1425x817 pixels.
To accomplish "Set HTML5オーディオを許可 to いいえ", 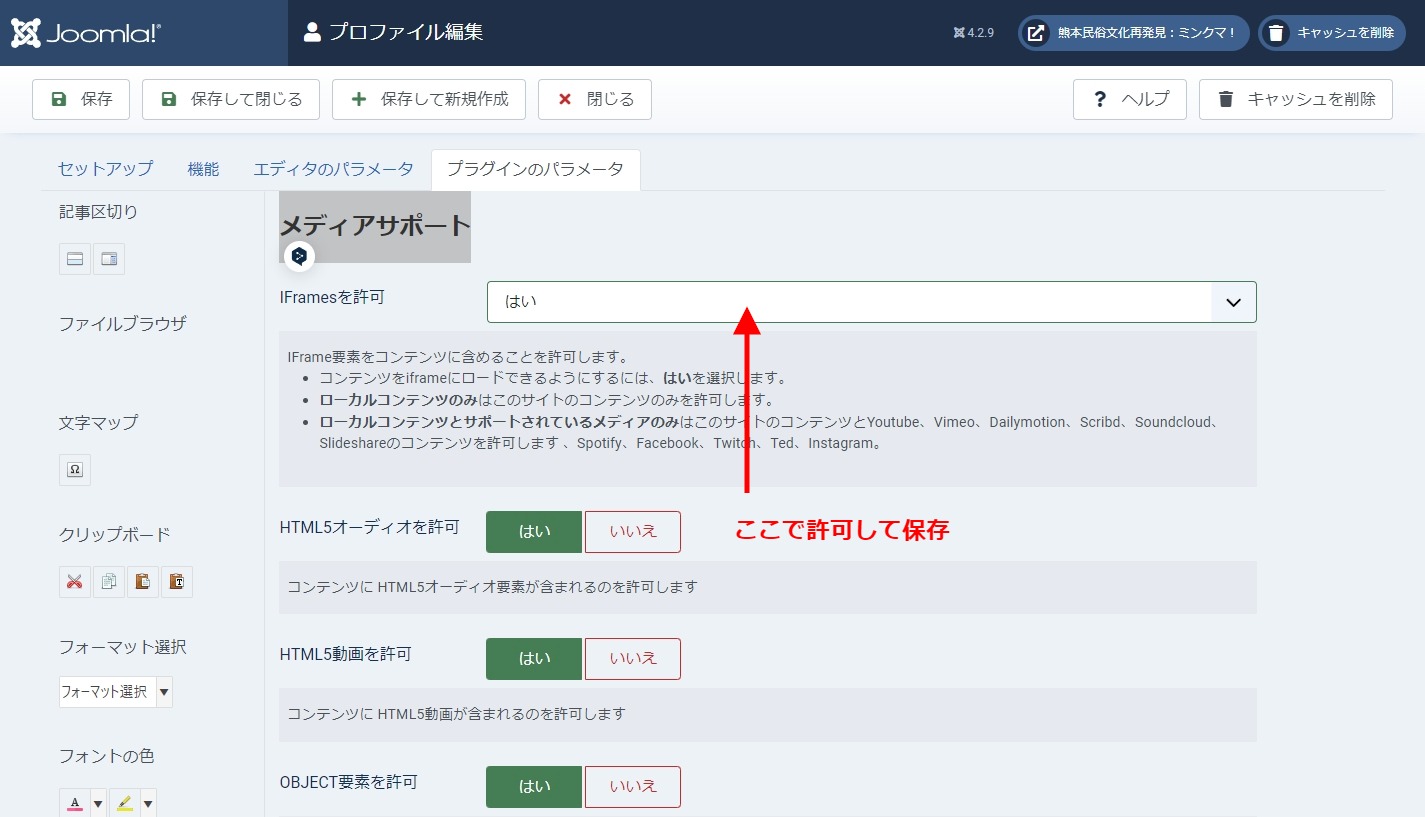I will click(632, 532).
